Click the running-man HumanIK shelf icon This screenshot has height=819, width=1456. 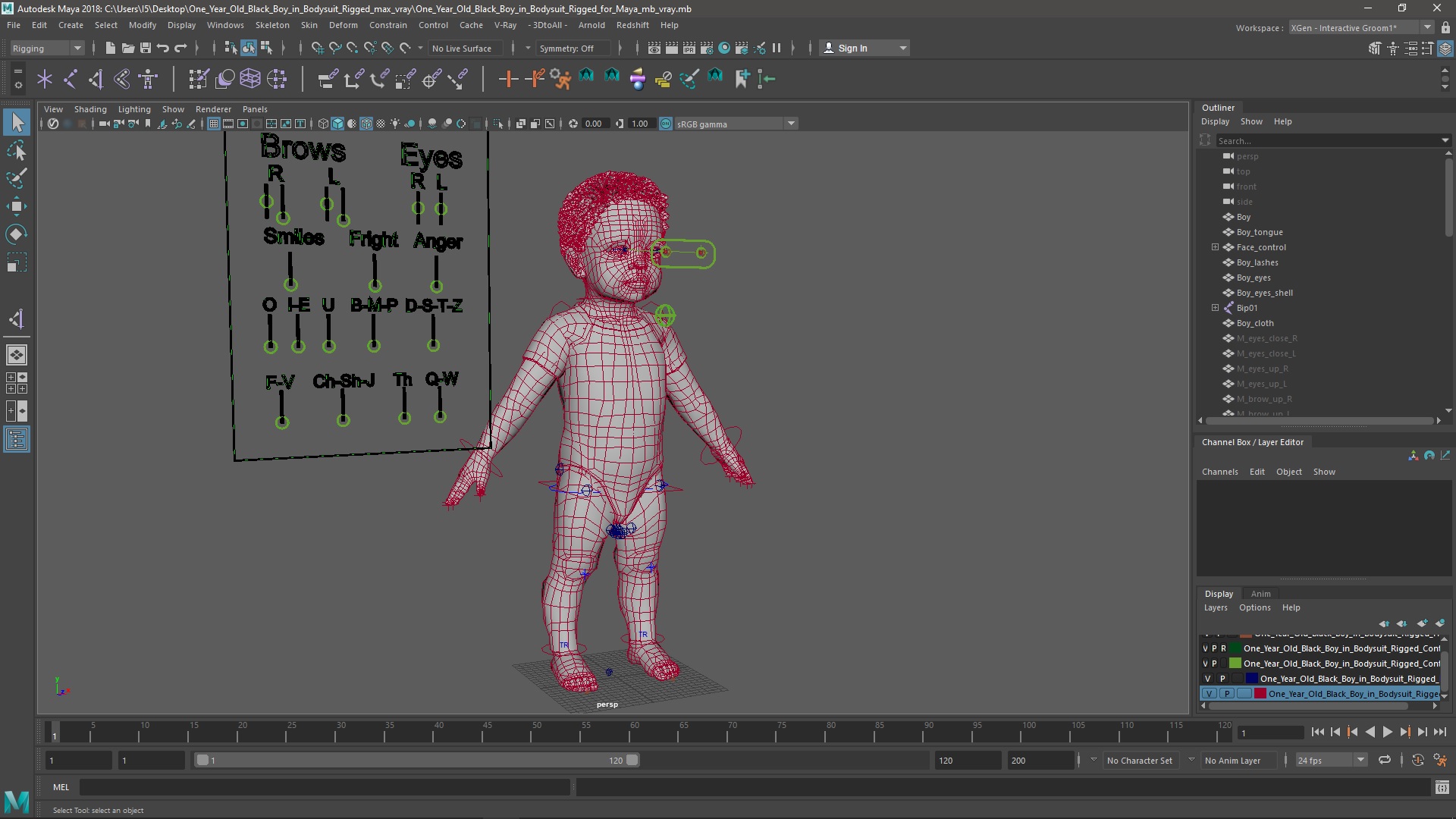560,79
